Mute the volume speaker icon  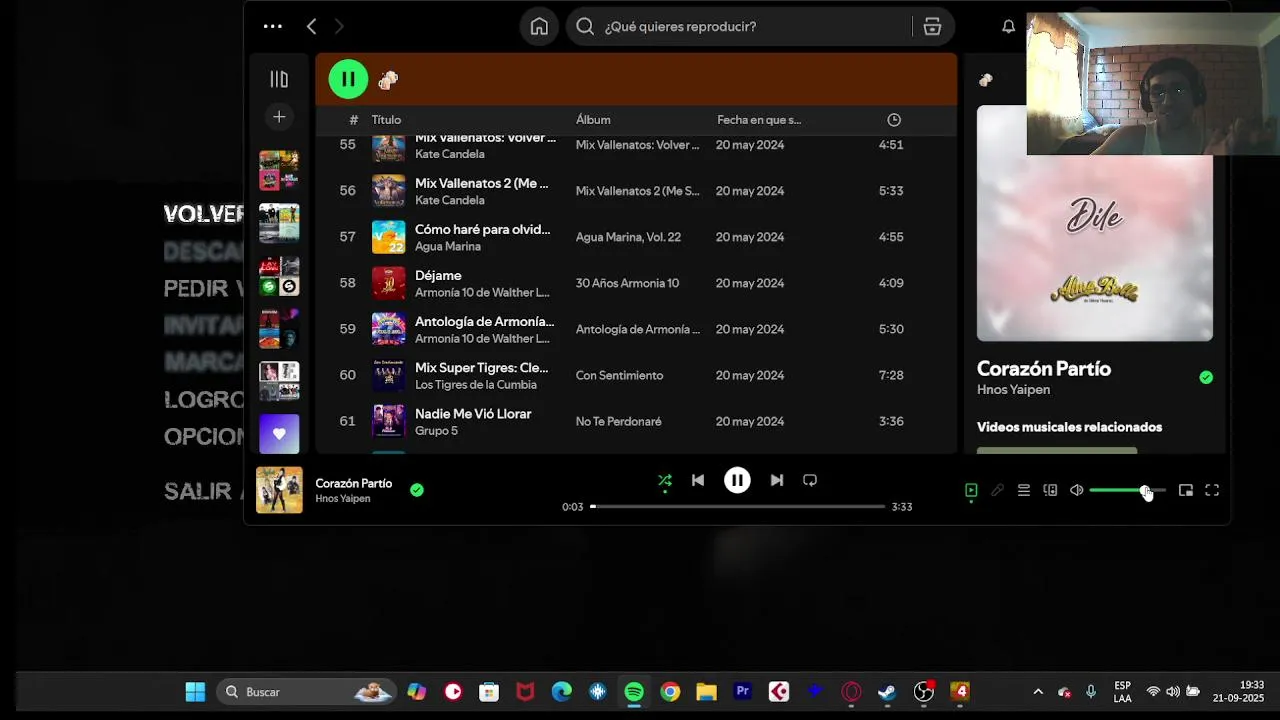[1076, 491]
